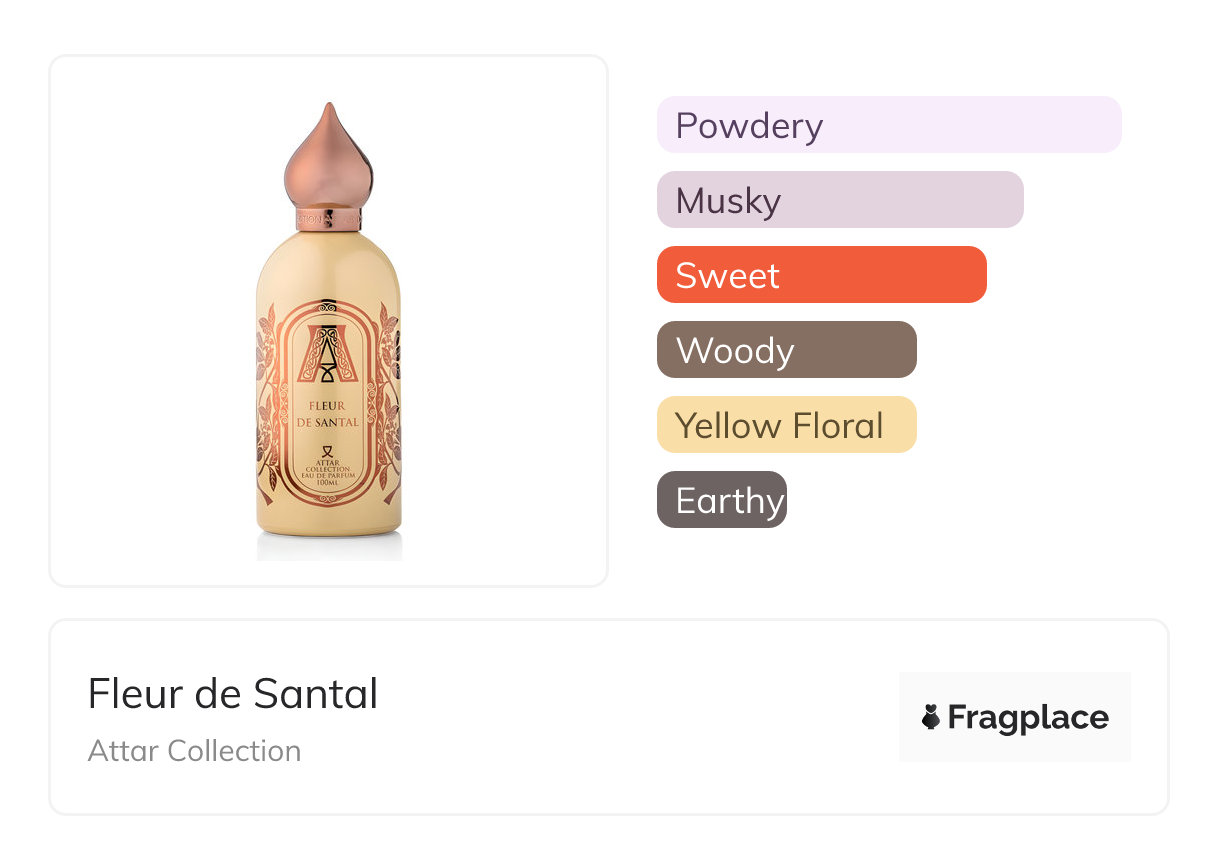Click the small hourglass symbol on the bottle label
Viewport: 1218px width, 864px height.
click(x=329, y=450)
